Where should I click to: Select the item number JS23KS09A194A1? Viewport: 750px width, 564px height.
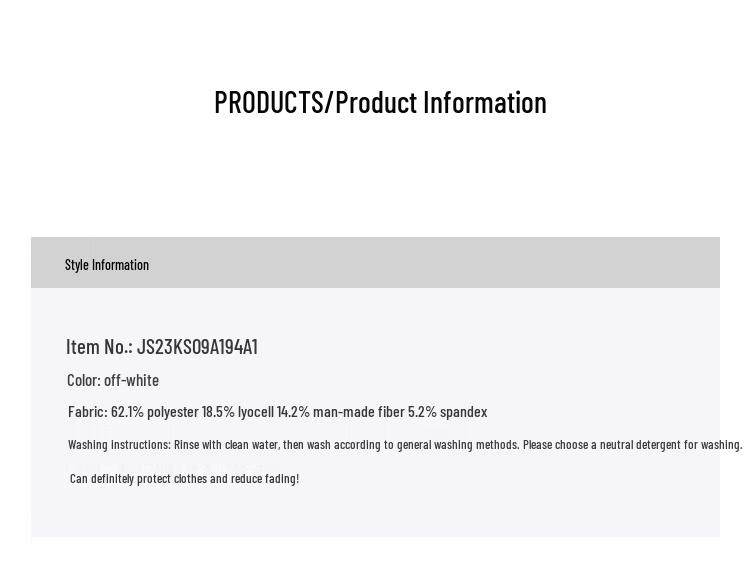[197, 347]
